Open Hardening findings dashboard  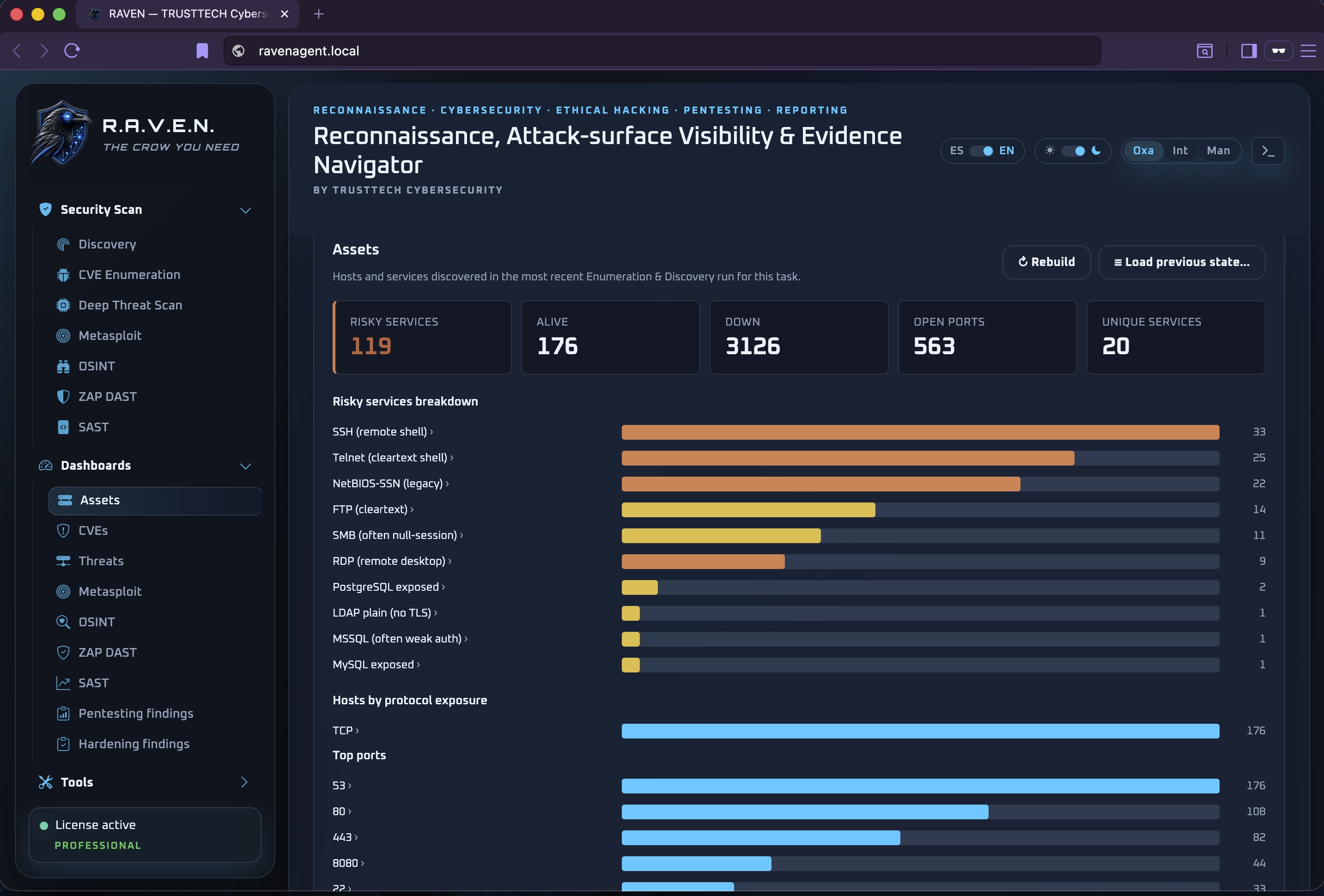(x=155, y=744)
